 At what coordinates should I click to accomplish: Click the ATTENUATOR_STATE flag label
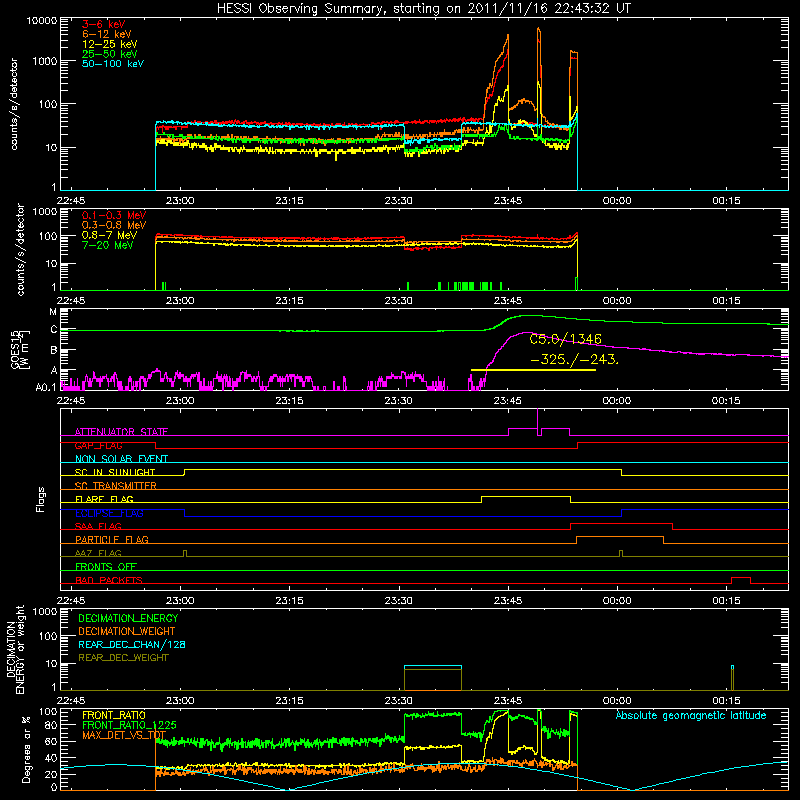[121, 432]
